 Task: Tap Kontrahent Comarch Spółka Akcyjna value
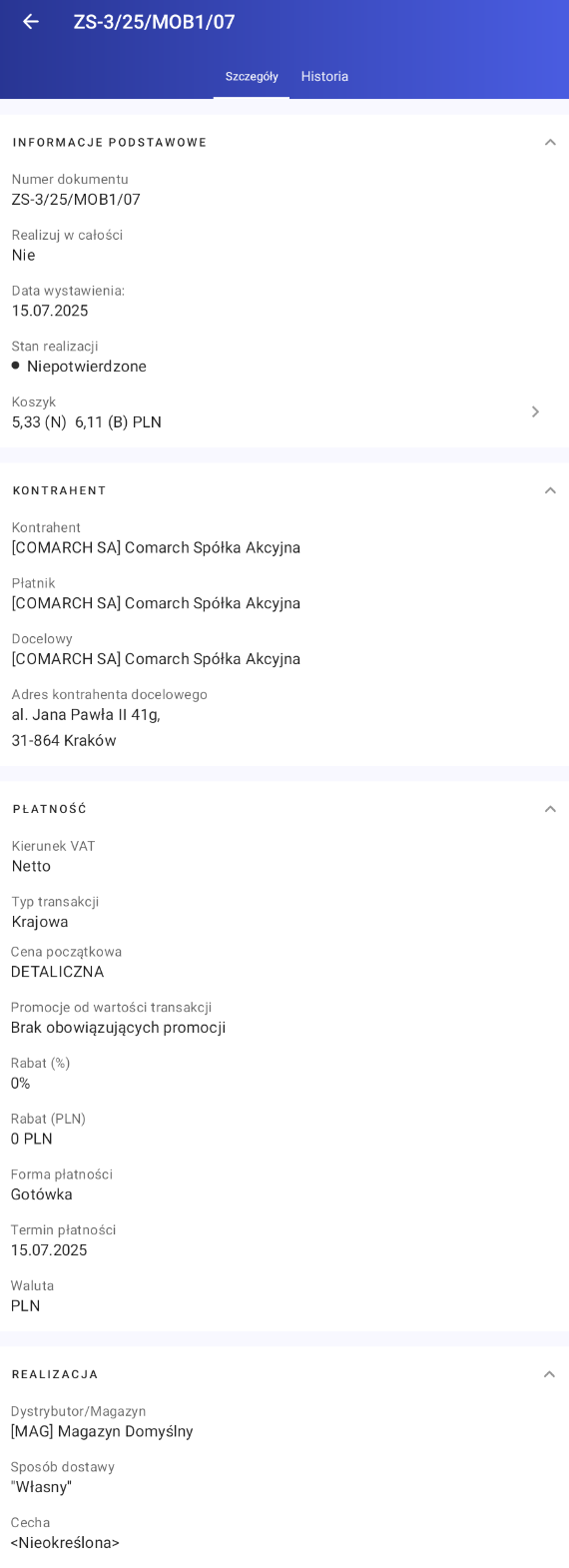(x=156, y=547)
